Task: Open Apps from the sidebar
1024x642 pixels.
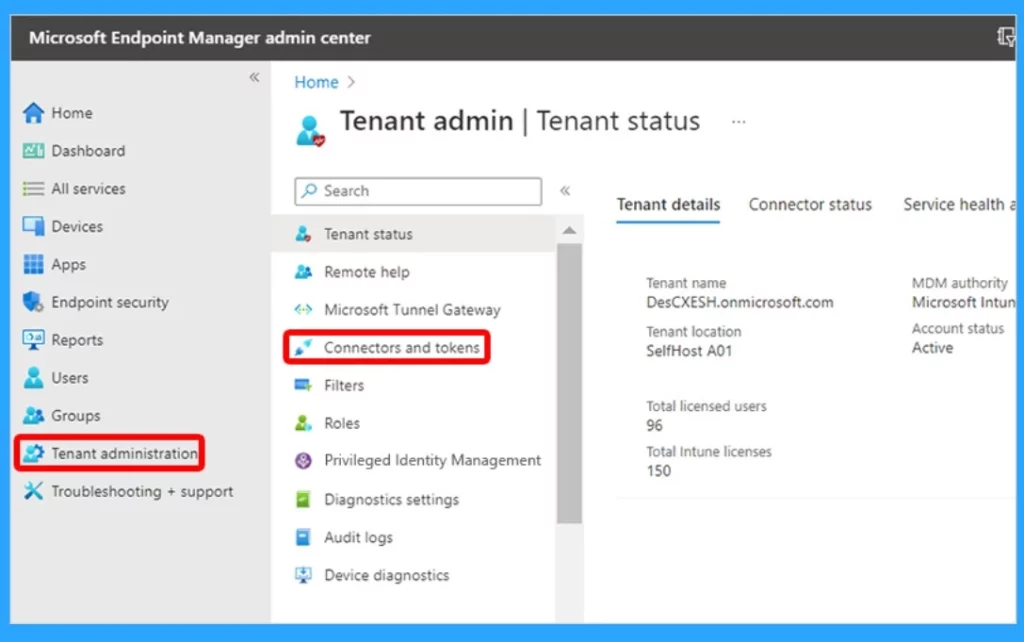Action: (69, 265)
